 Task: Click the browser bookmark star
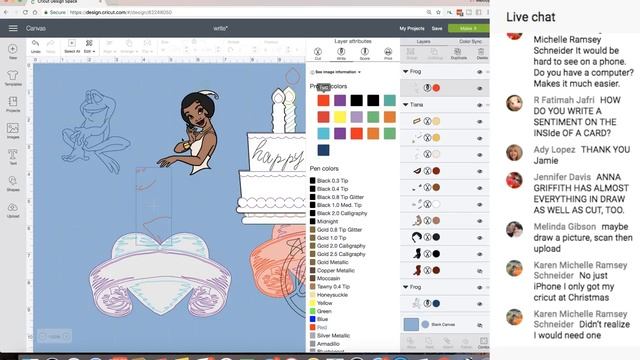(x=438, y=12)
